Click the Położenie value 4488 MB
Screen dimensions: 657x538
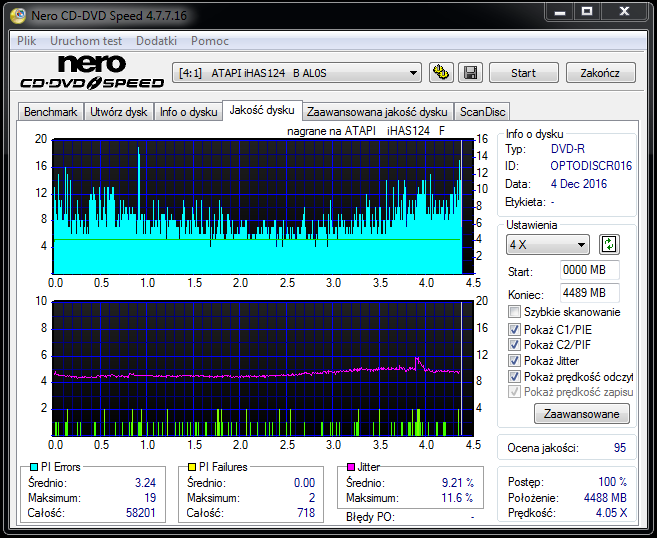[x=605, y=498]
